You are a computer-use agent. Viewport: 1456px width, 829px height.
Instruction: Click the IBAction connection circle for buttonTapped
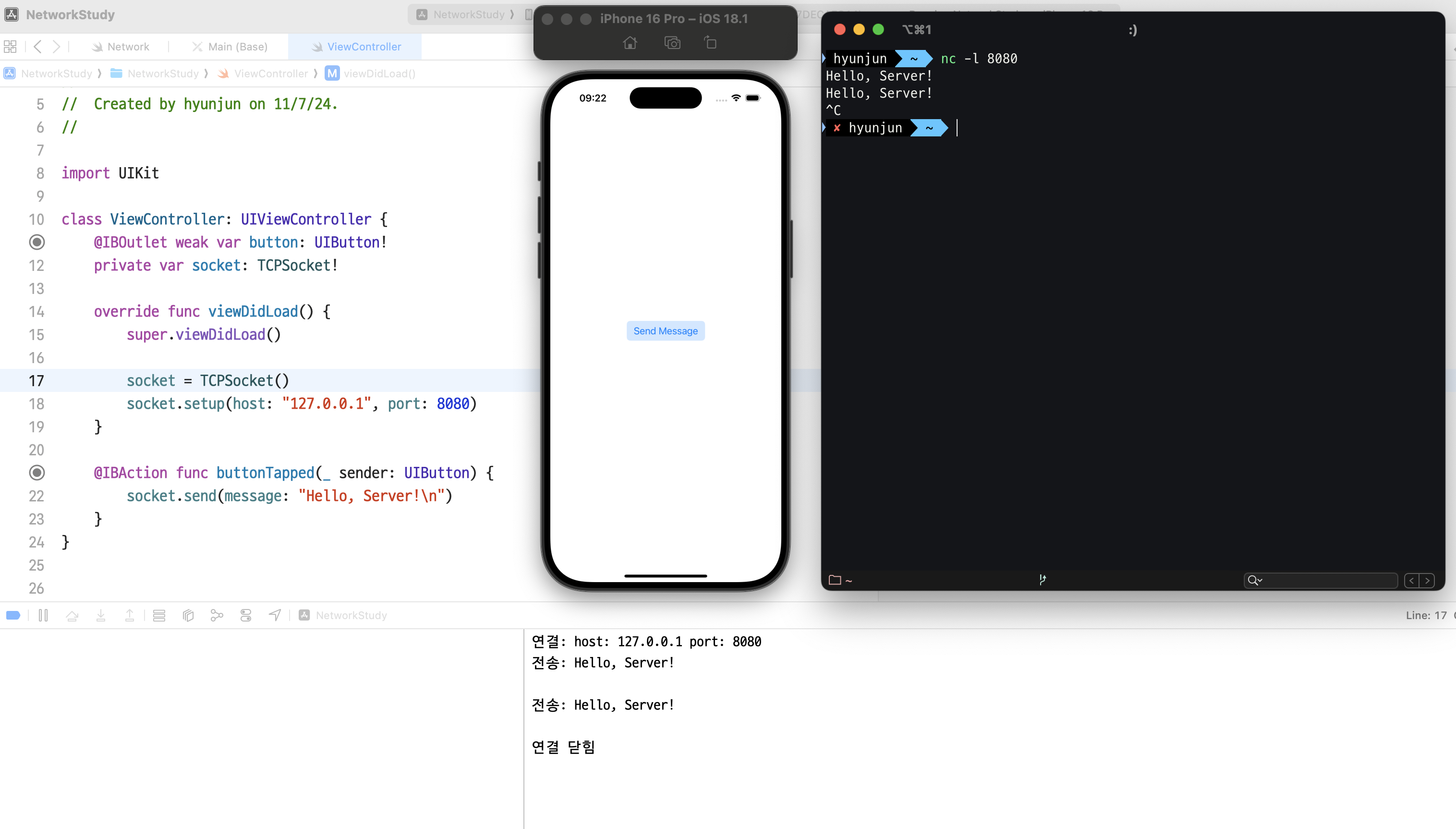(37, 473)
